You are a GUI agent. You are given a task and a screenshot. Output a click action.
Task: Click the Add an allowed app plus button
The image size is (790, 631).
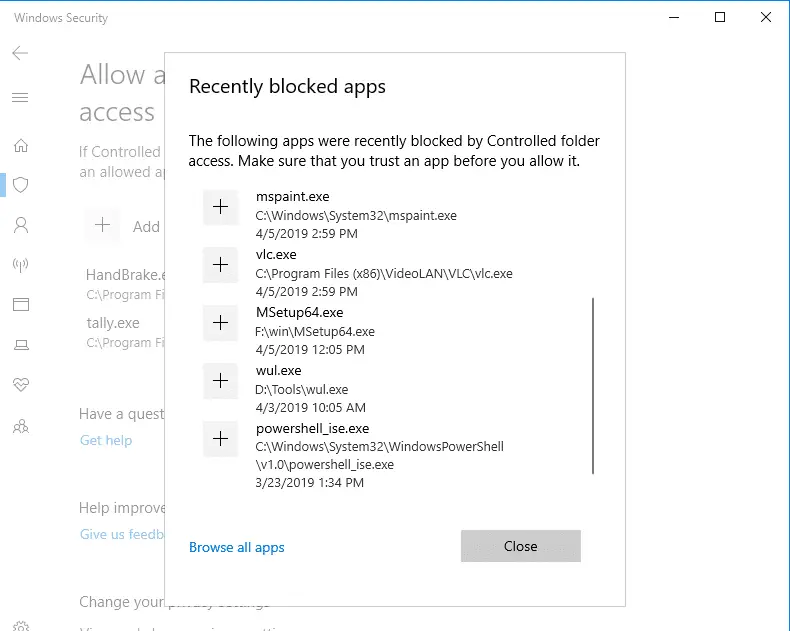102,225
